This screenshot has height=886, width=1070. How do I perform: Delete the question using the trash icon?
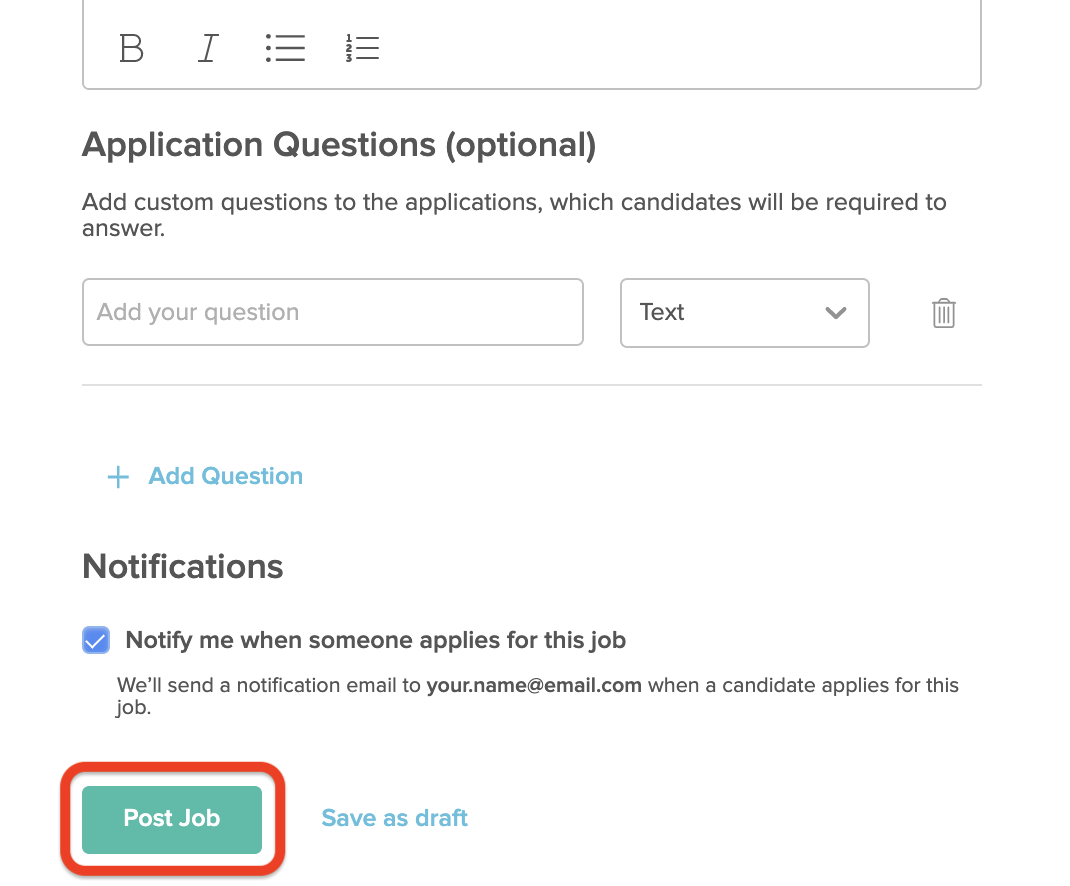pyautogui.click(x=944, y=313)
